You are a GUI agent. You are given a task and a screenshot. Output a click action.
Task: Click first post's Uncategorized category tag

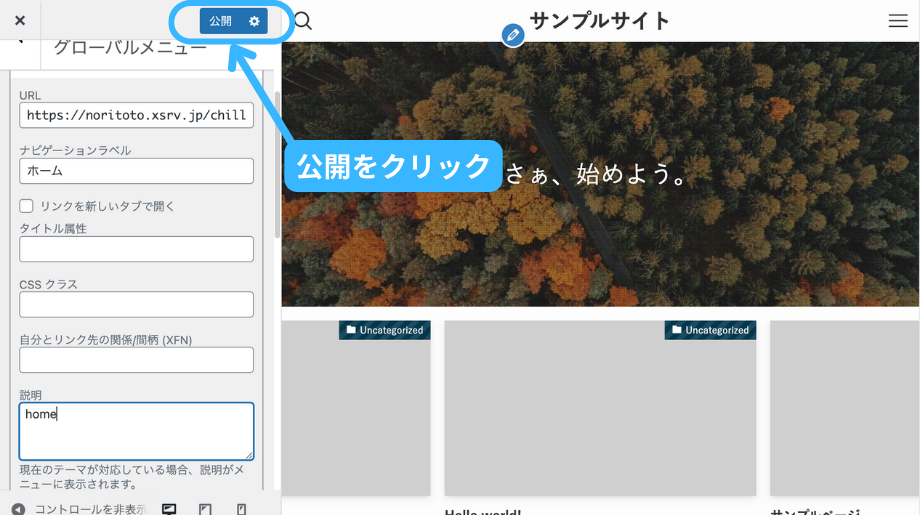(x=385, y=330)
